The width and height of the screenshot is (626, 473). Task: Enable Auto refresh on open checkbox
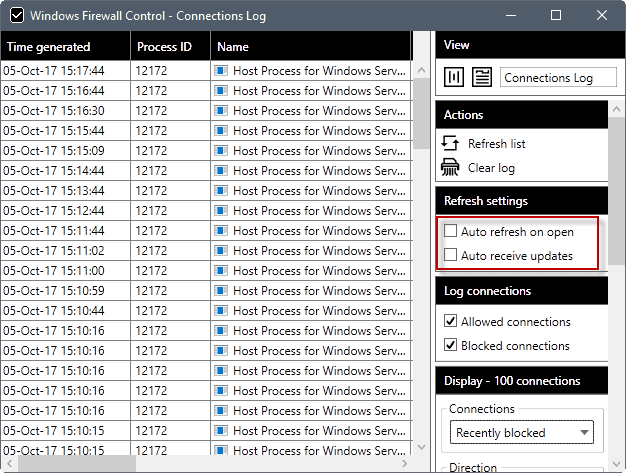[450, 231]
